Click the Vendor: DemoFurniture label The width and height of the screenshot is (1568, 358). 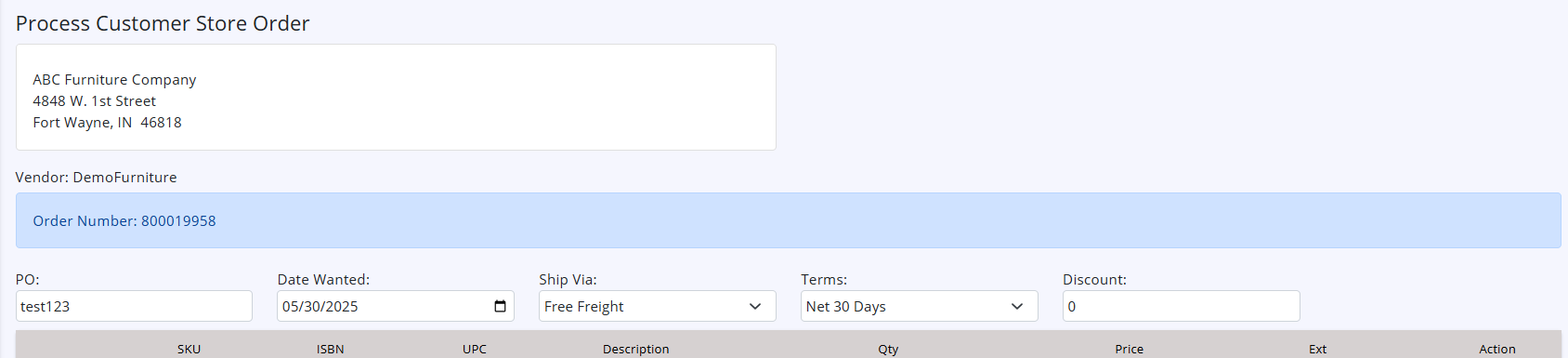point(96,177)
